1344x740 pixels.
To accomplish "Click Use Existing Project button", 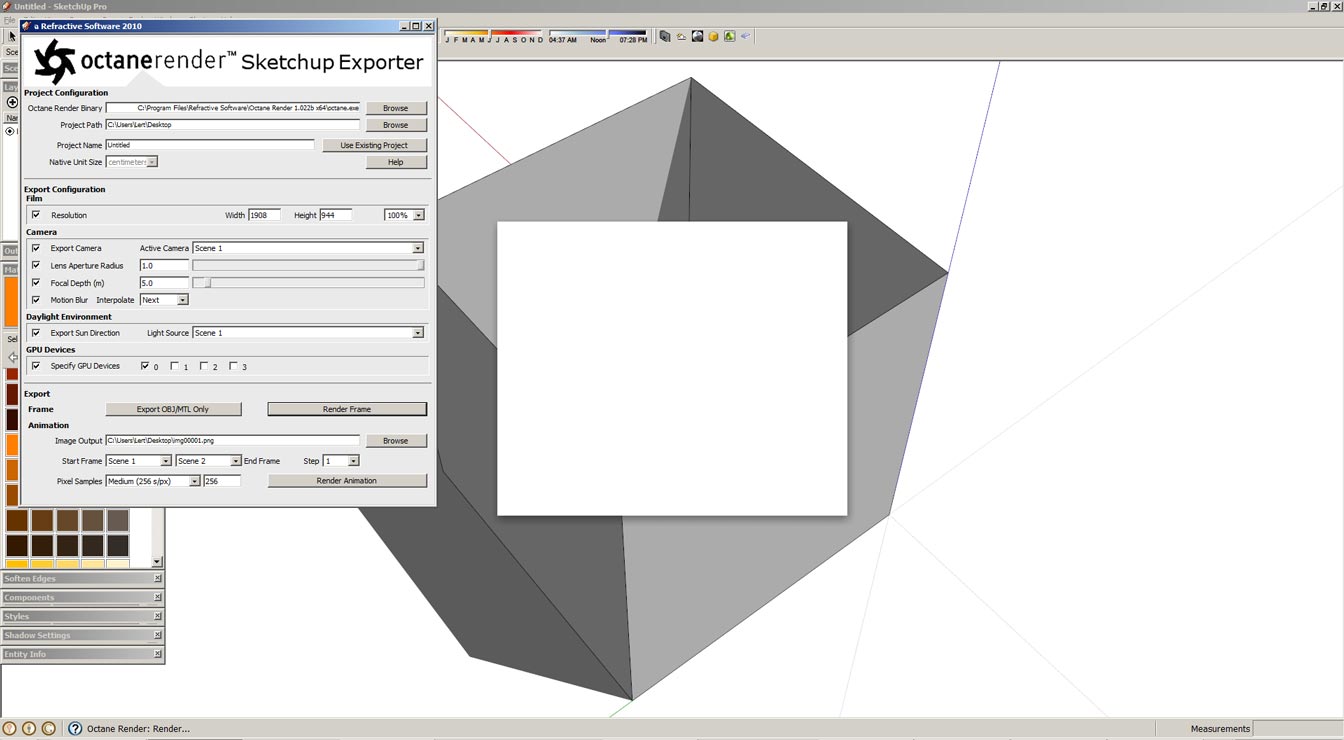I will click(375, 145).
